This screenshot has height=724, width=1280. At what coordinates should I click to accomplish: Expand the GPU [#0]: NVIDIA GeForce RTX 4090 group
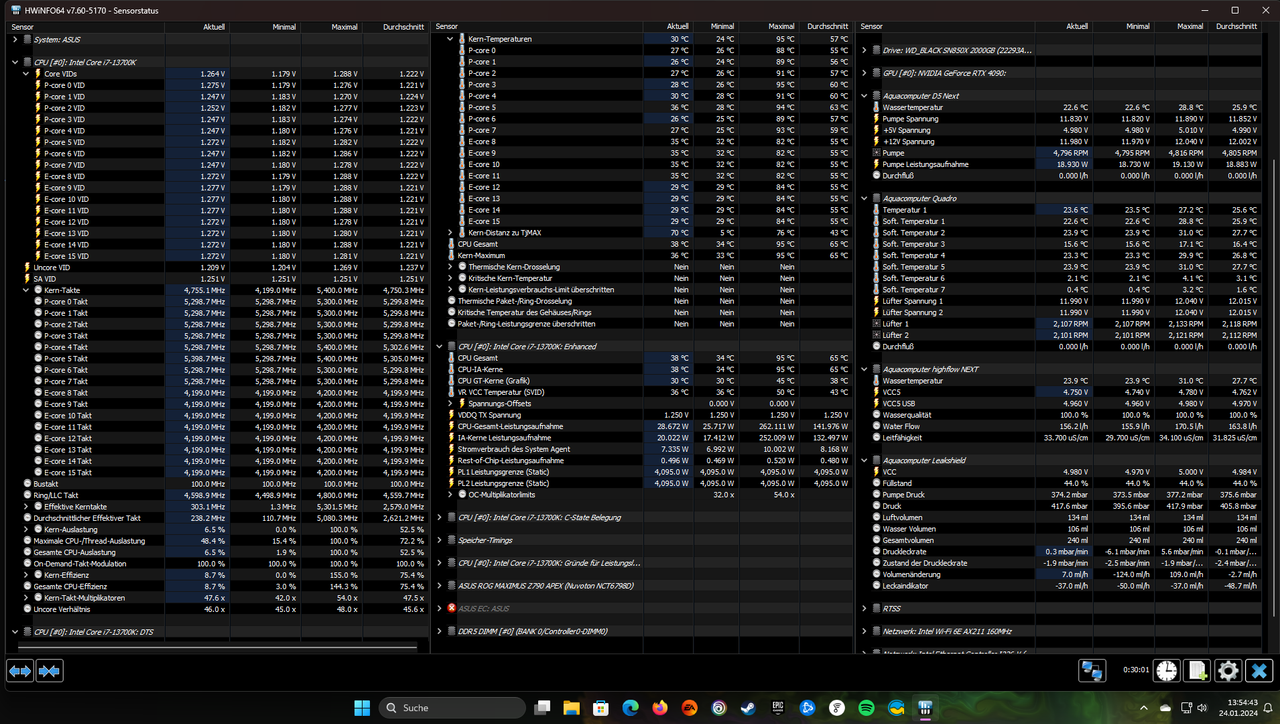(864, 73)
